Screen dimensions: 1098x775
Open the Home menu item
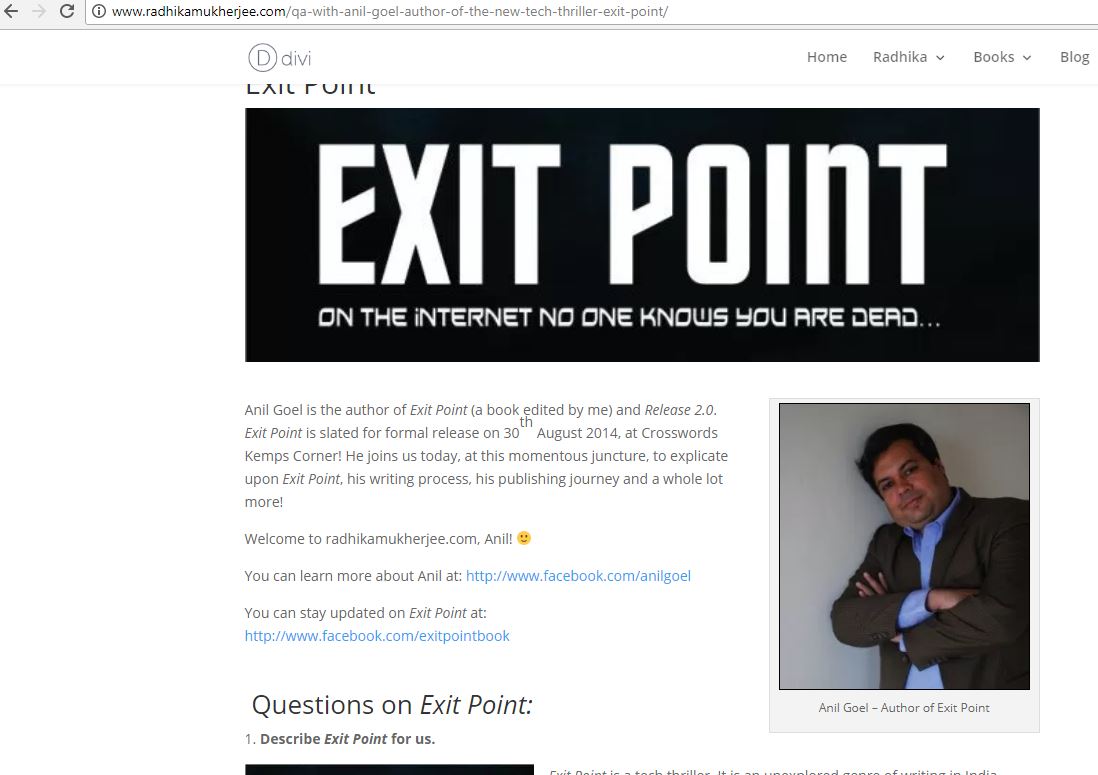(x=826, y=57)
